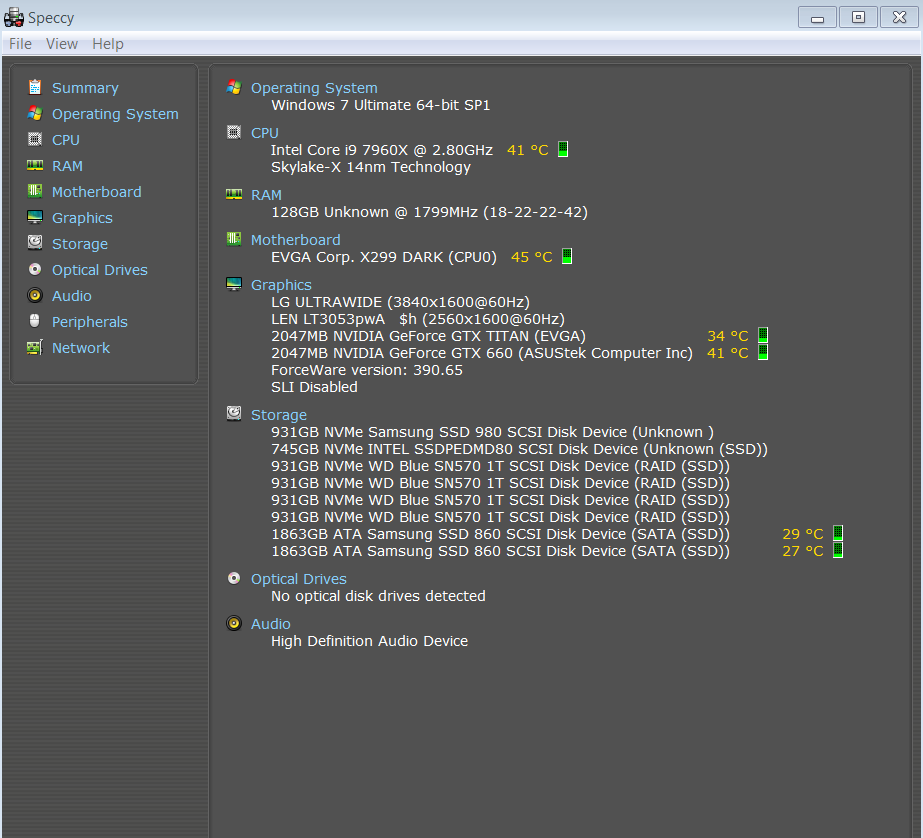Show RAM details from the sidebar

68,166
